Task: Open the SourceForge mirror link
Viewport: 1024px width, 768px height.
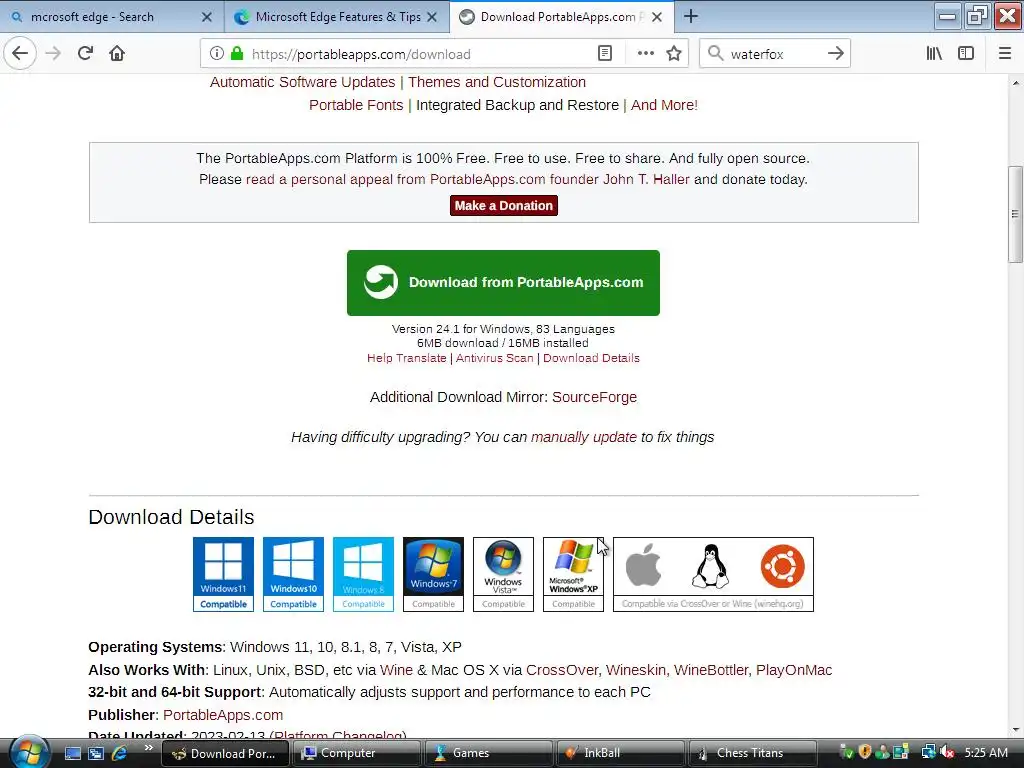Action: [x=594, y=397]
